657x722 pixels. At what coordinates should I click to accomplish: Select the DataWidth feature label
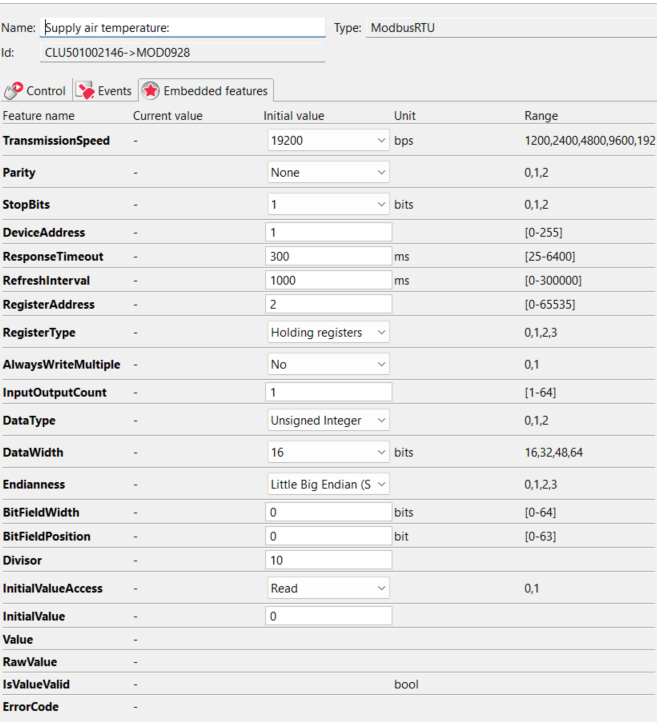point(33,452)
